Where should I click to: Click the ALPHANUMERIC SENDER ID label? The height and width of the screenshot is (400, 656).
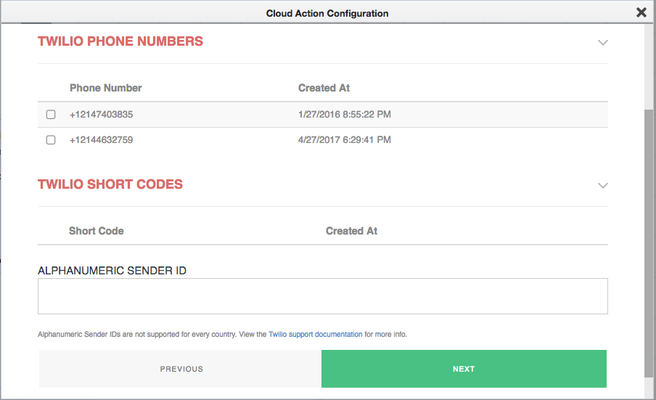112,271
